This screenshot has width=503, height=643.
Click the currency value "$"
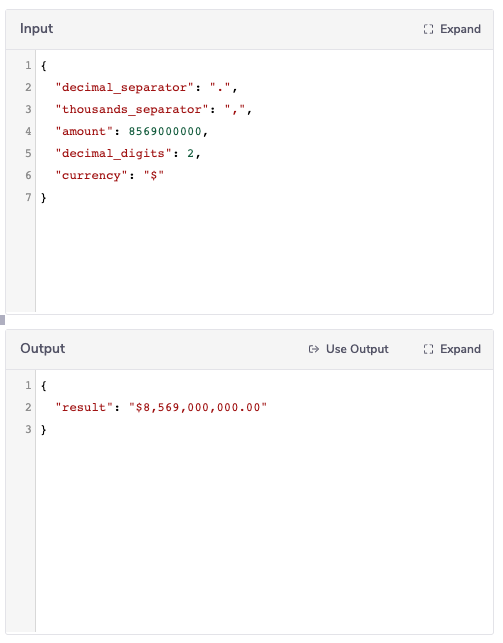[154, 175]
